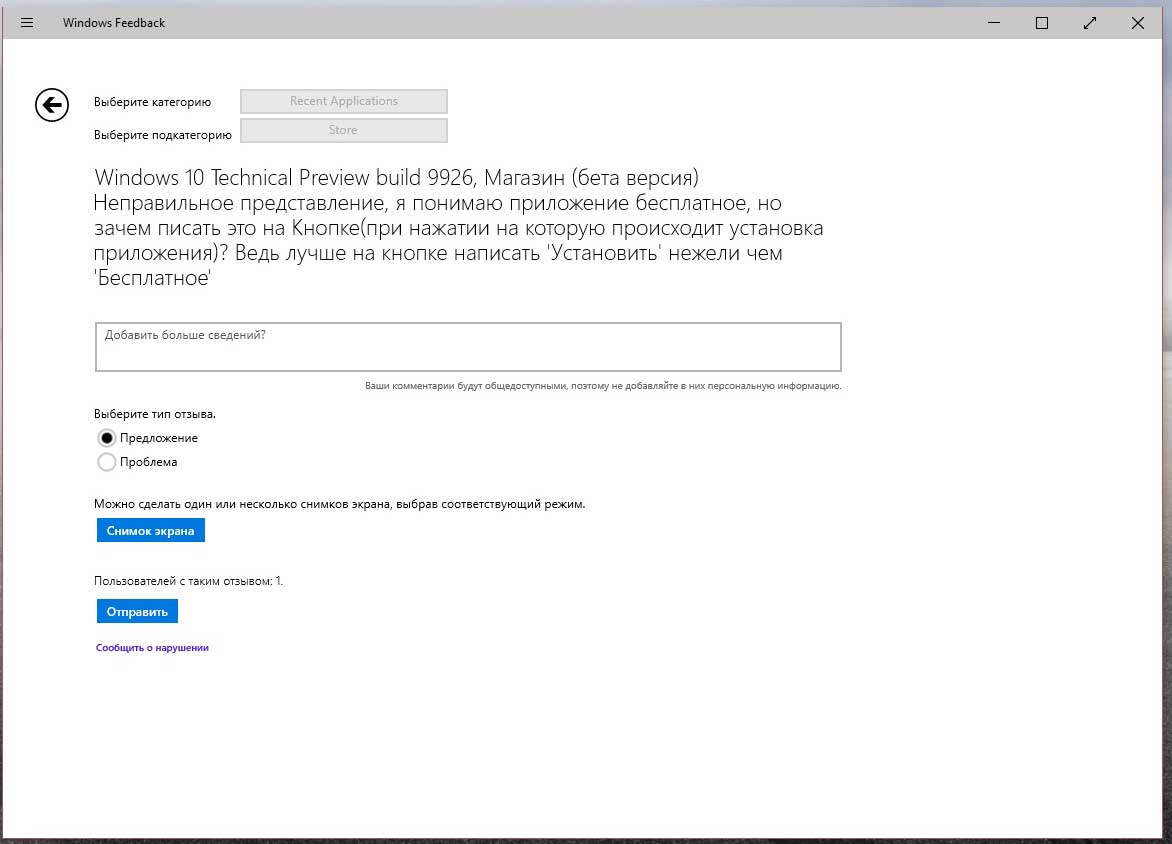Open the Сообщить о нарушении link

[152, 648]
